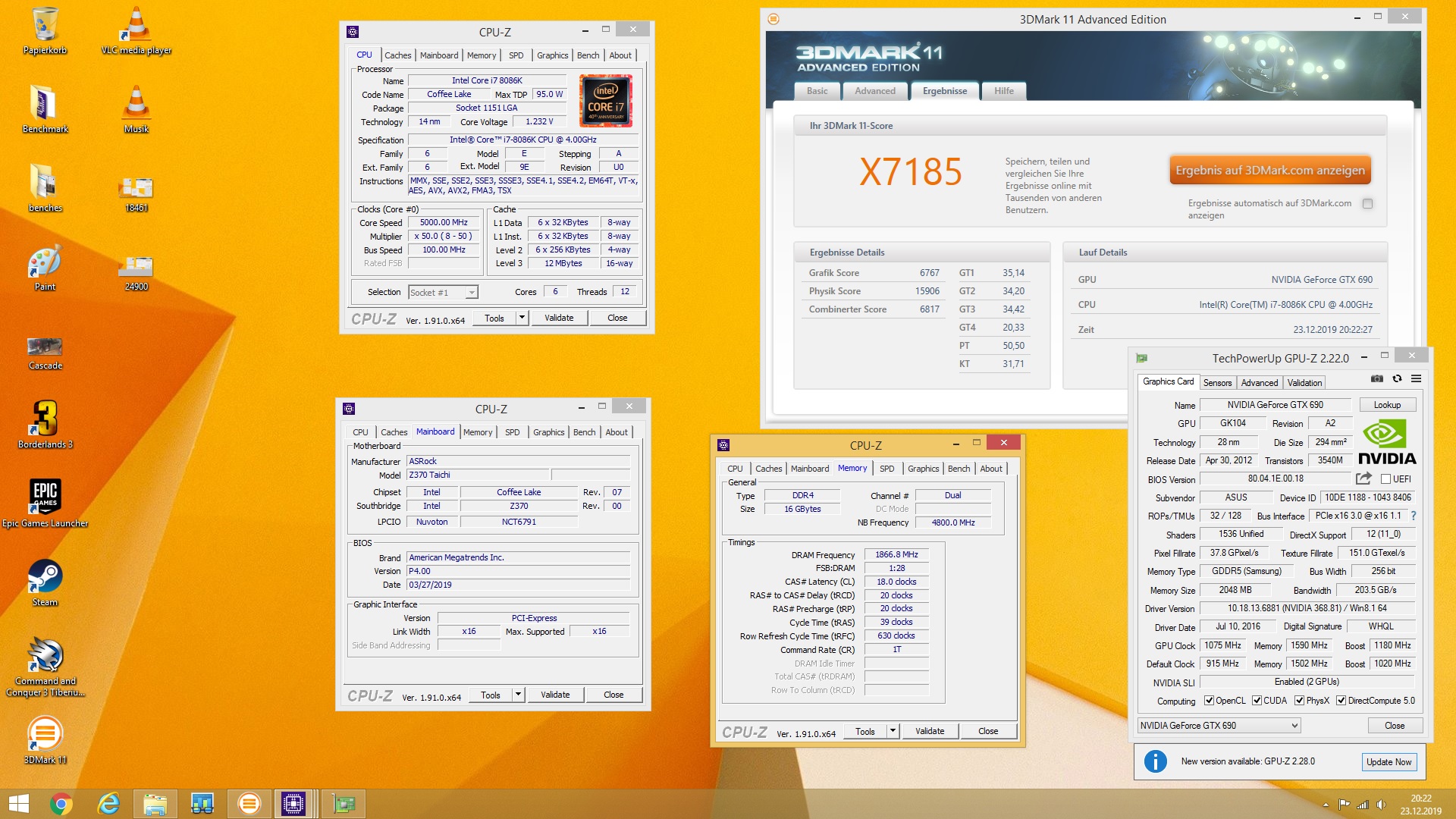Open the Advanced tab in 3DMark 11
The height and width of the screenshot is (819, 1456).
pos(875,91)
